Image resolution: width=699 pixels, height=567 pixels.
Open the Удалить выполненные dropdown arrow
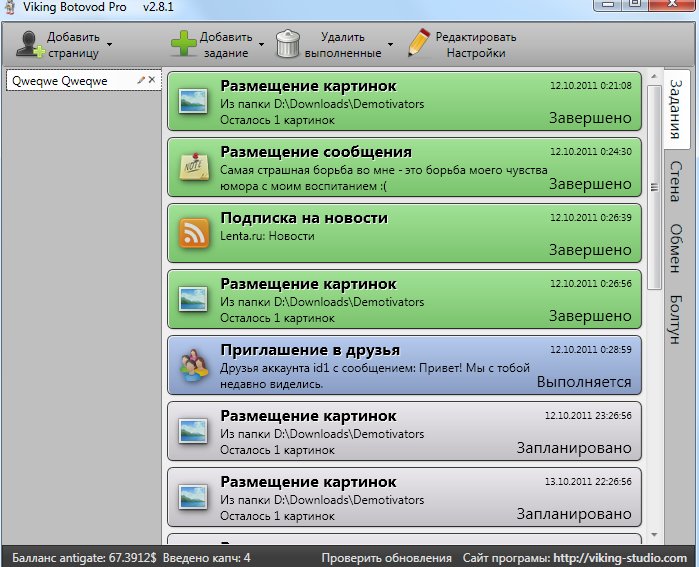(x=391, y=44)
